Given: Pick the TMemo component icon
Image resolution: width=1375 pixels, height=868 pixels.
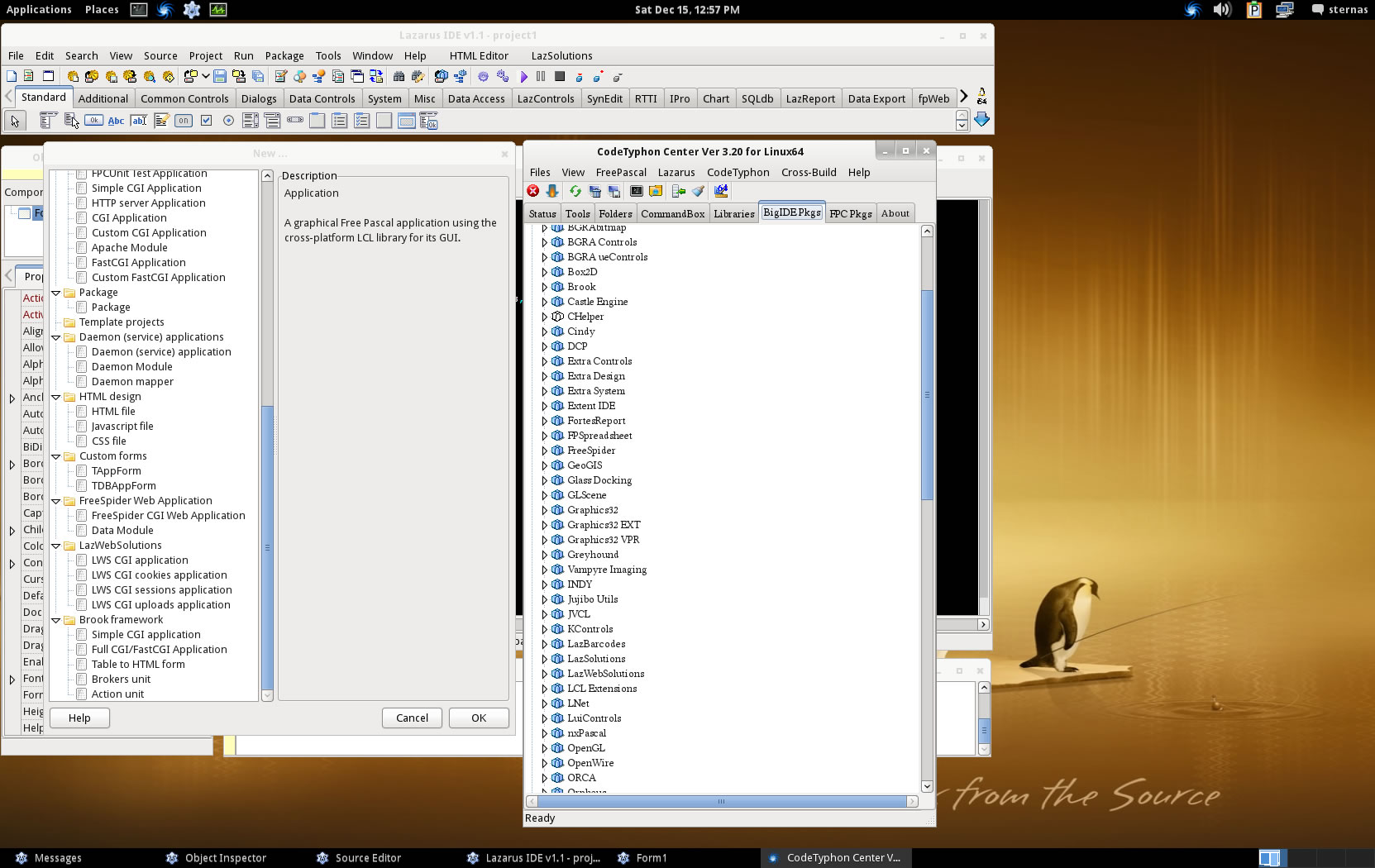Looking at the screenshot, I should pos(161,121).
